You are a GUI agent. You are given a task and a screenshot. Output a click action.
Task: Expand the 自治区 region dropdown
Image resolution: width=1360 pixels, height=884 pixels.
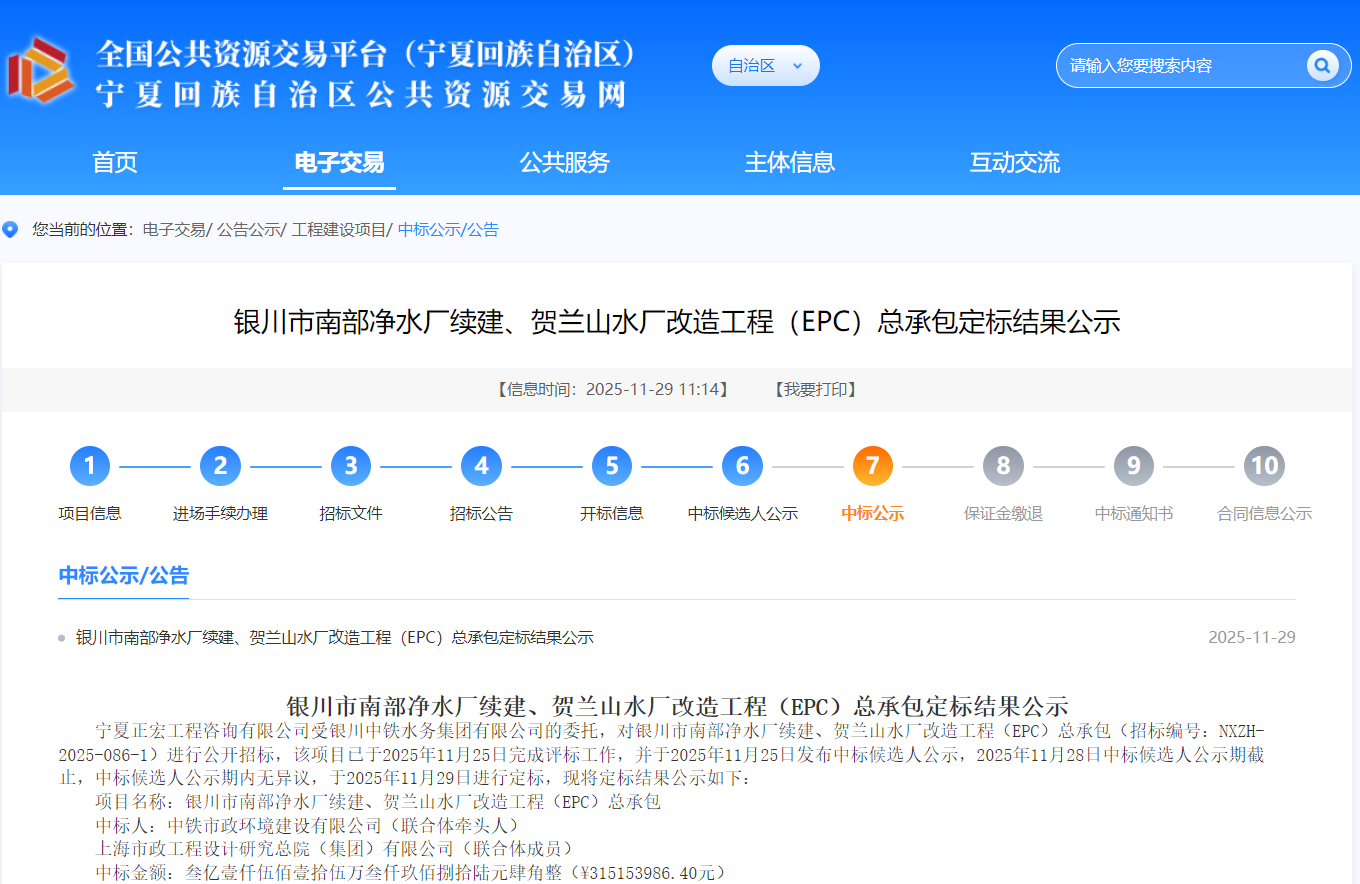765,66
